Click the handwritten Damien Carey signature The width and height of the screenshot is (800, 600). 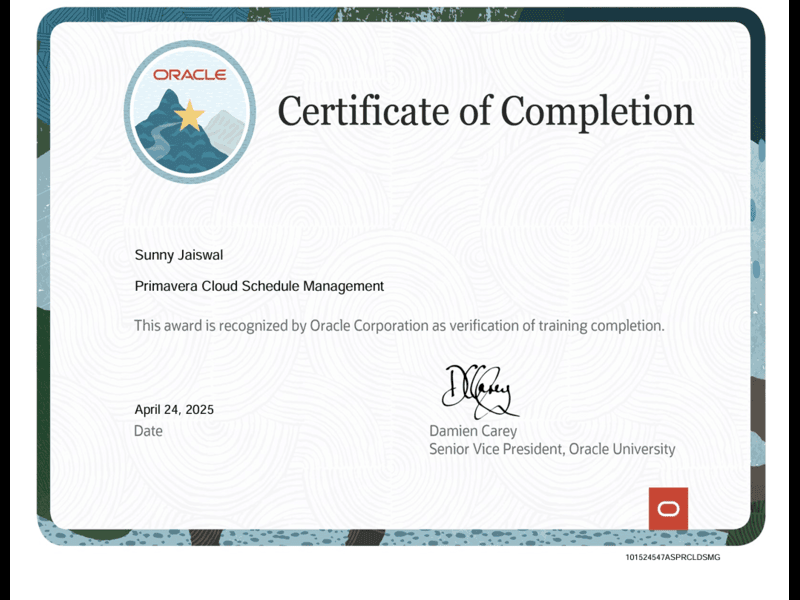click(x=479, y=391)
